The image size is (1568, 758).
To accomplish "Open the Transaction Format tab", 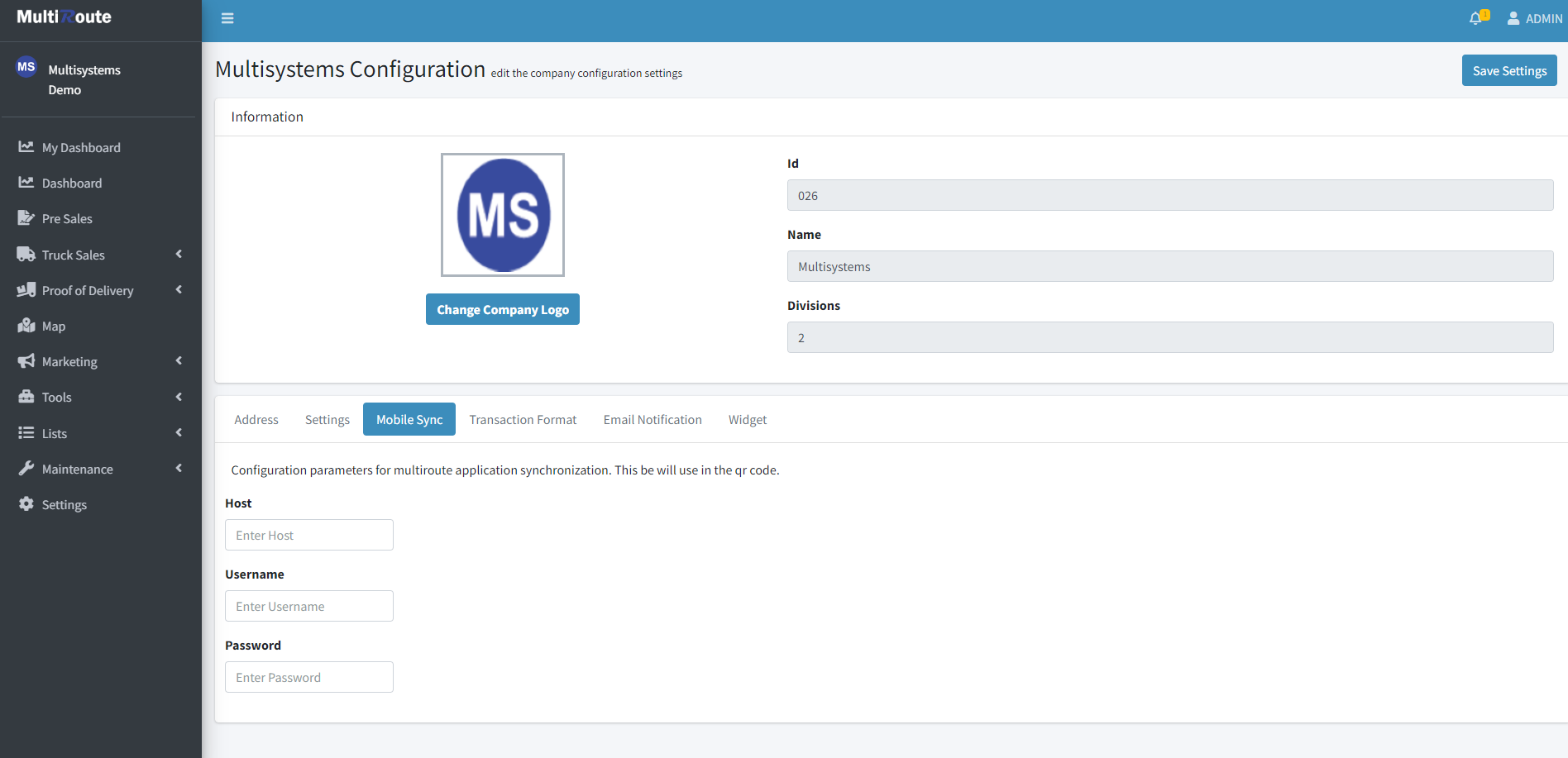I will (x=523, y=419).
